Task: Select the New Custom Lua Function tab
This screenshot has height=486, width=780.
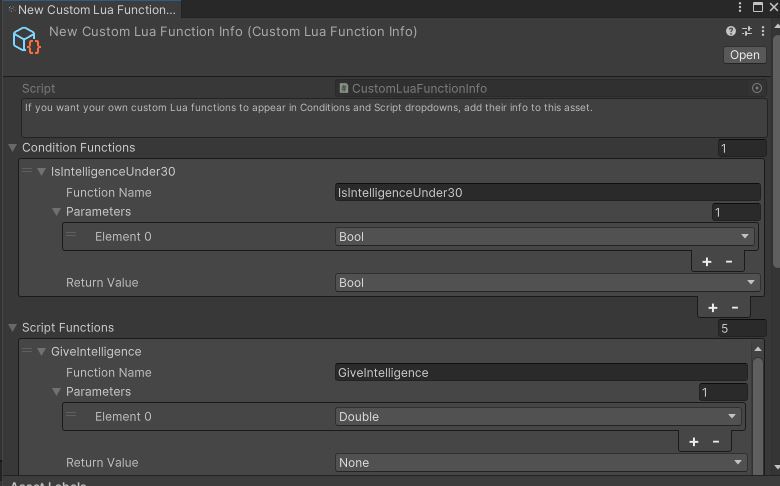Action: 92,9
